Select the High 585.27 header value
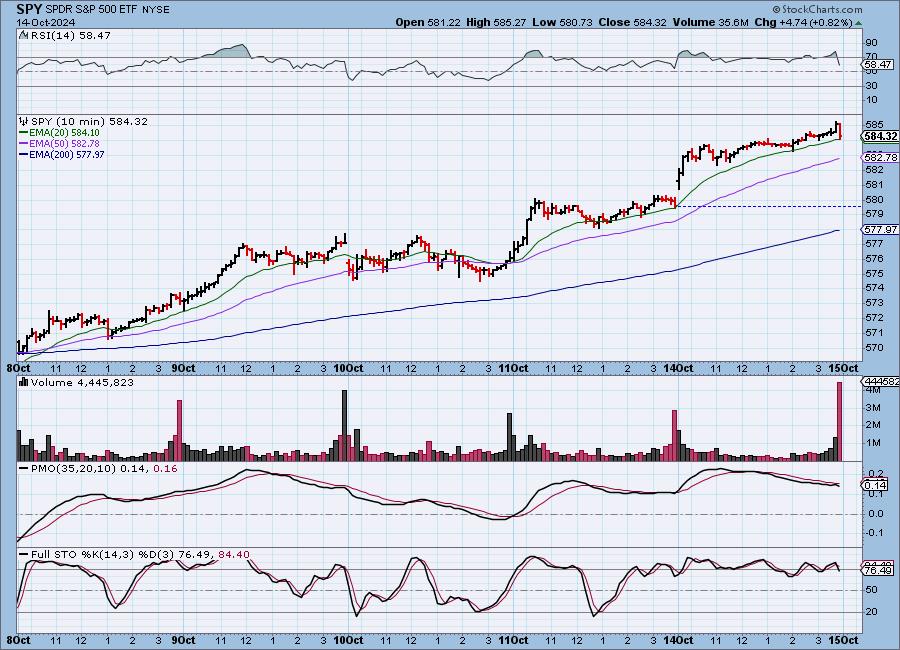The height and width of the screenshot is (650, 900). coord(496,22)
